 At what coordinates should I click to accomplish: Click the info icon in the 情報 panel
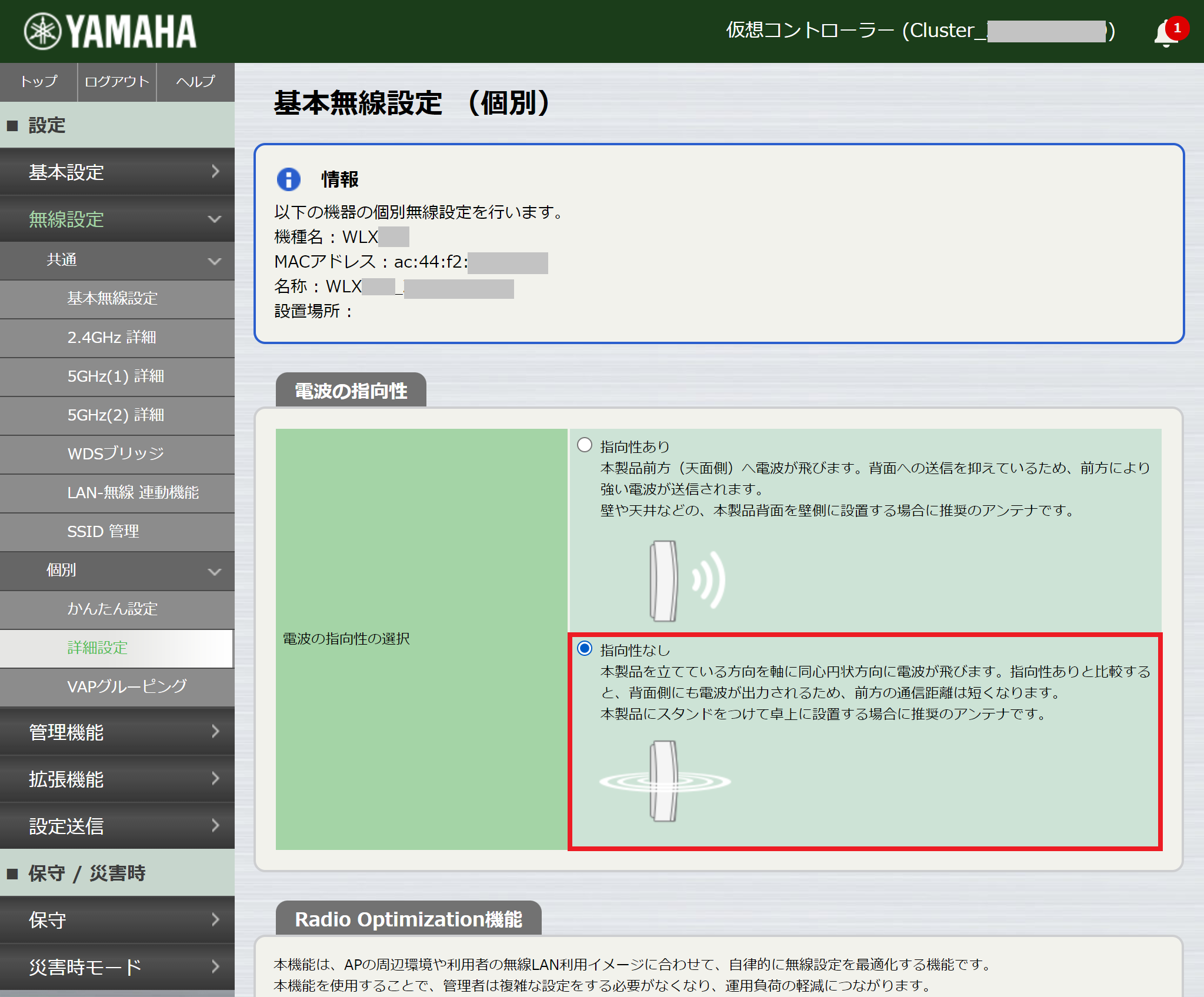(x=289, y=179)
